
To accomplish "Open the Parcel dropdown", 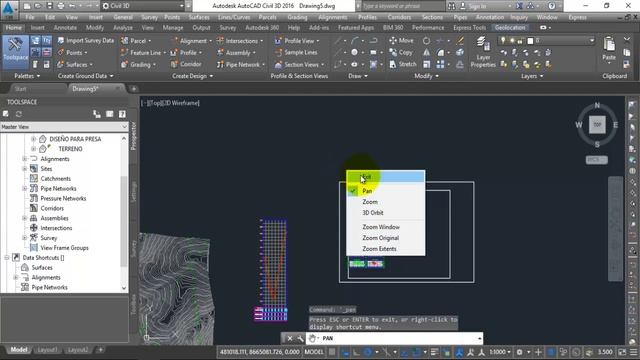I will tap(136, 41).
